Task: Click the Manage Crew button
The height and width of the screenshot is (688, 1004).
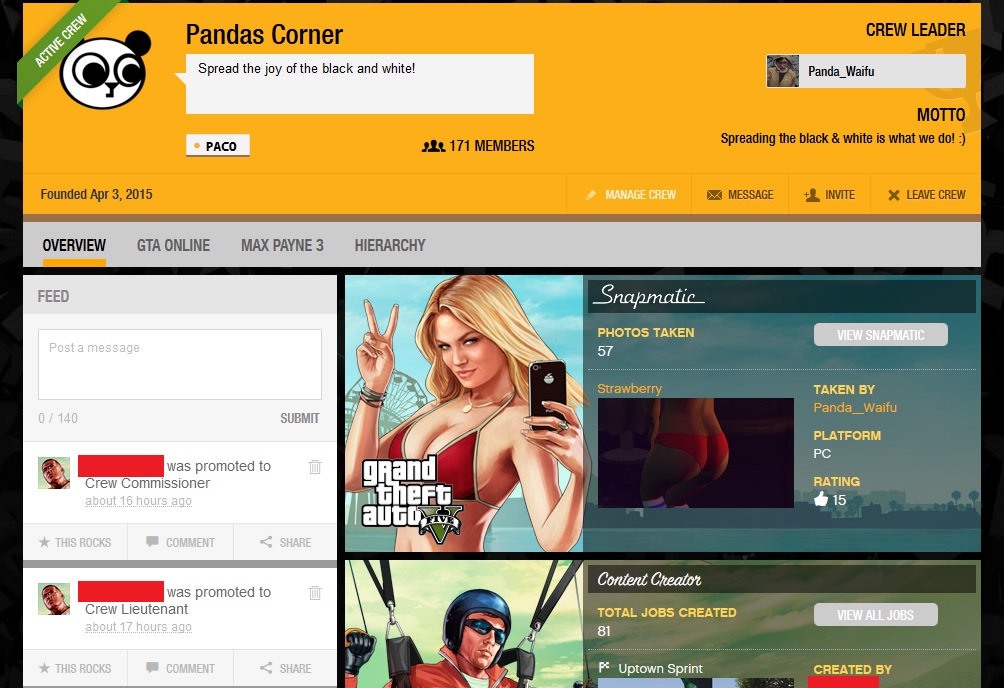Action: click(630, 195)
